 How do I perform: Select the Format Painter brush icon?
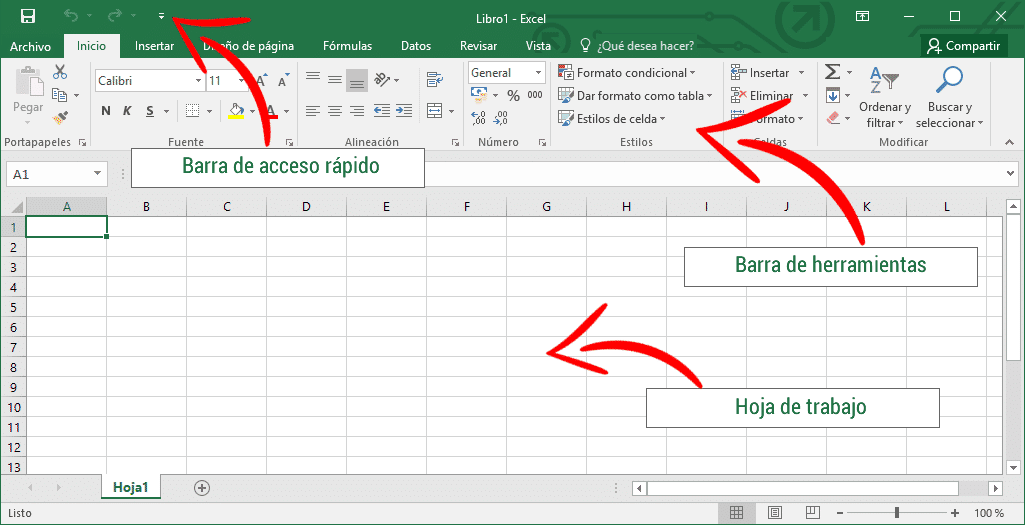pos(60,118)
